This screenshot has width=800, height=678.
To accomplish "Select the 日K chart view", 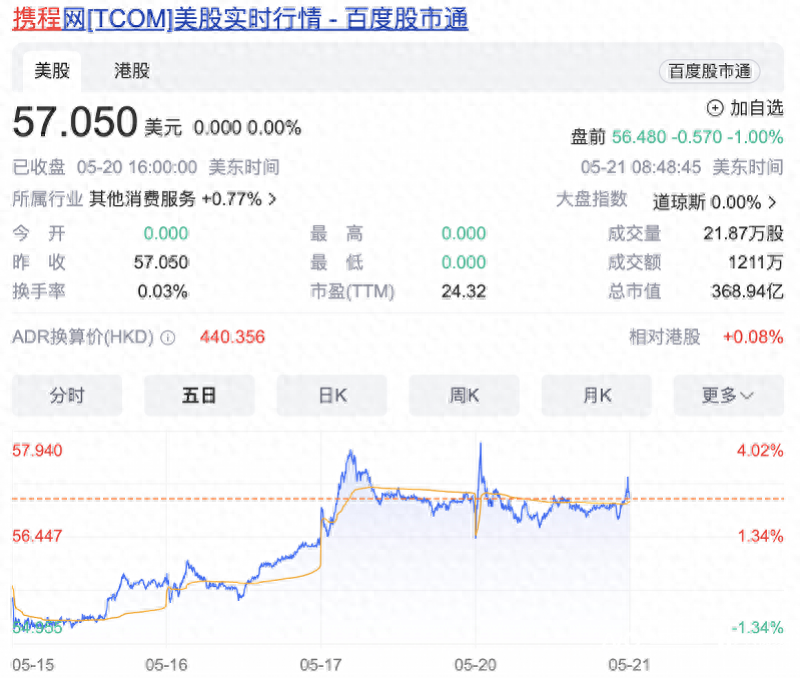I will click(x=332, y=395).
